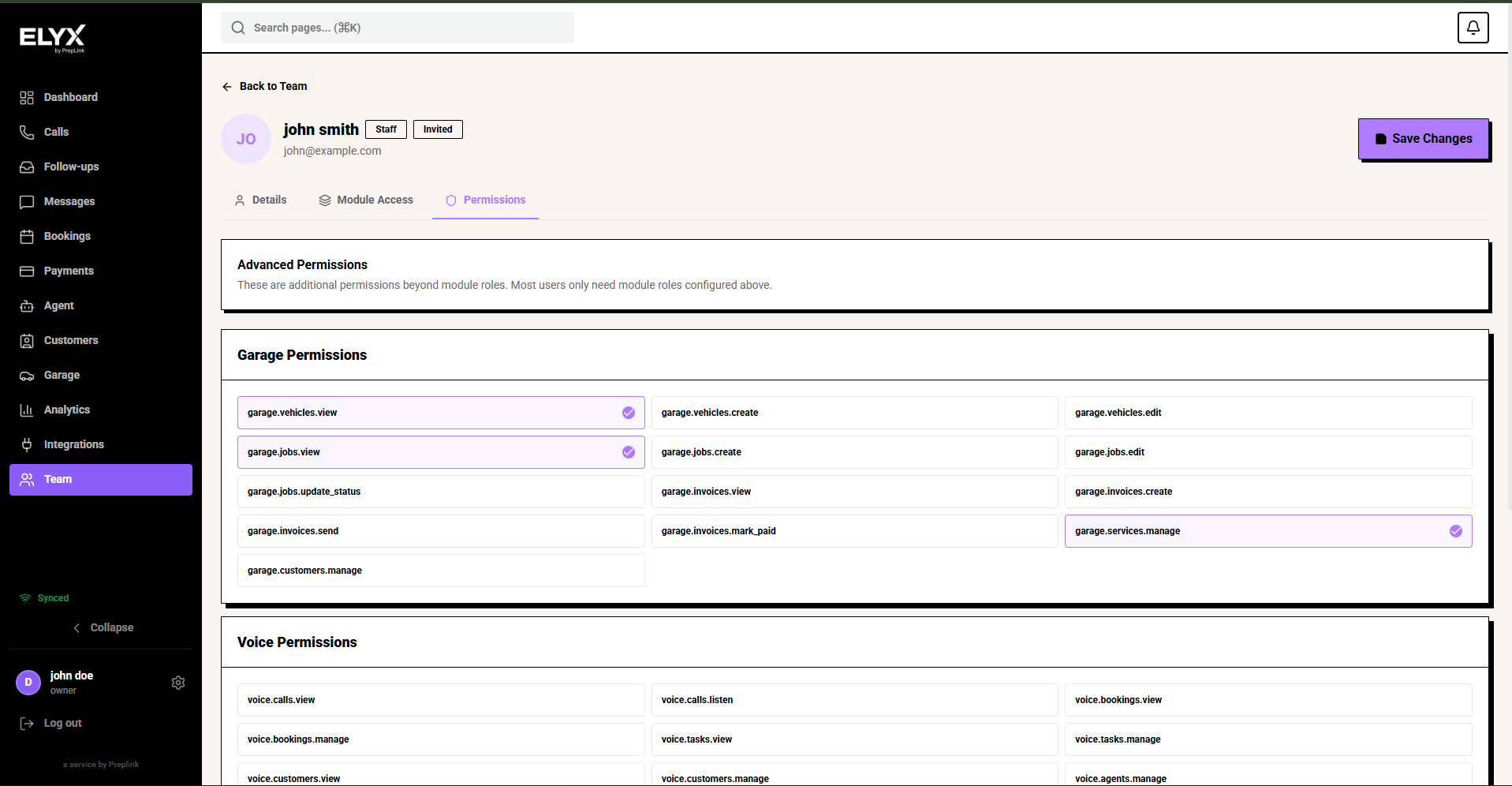Uncheck garage.vehicles.view check mark

point(629,413)
